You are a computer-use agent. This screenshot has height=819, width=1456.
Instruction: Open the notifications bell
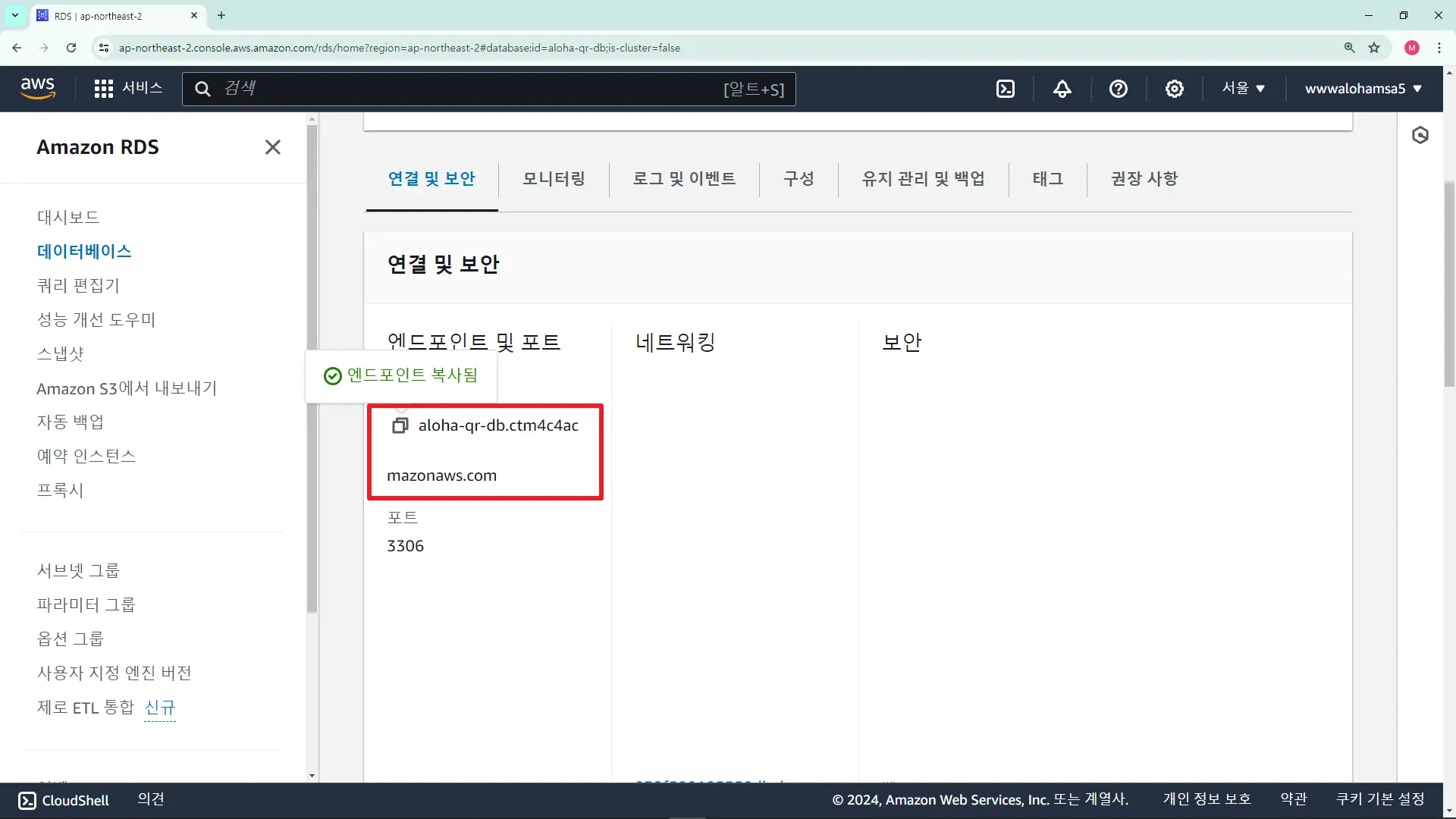coord(1062,89)
